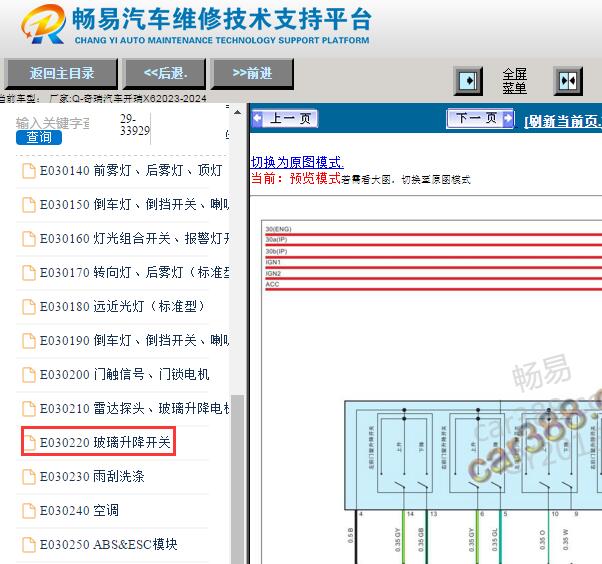The height and width of the screenshot is (564, 602).
Task: Click the 刷新当前页 refresh link
Action: (x=563, y=121)
